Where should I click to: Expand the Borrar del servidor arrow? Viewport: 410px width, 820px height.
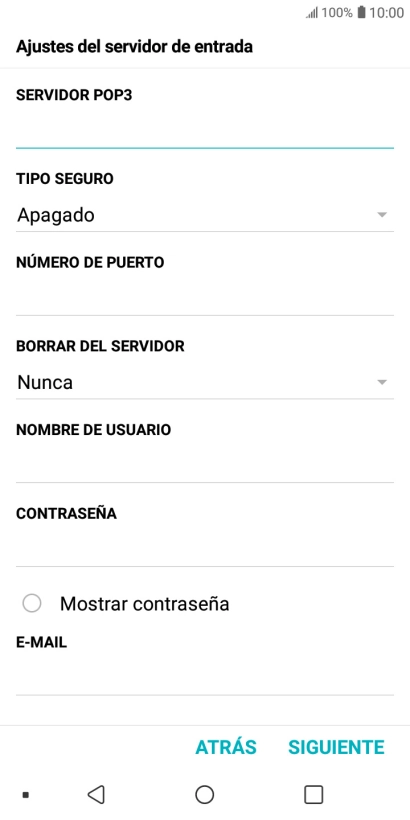coord(382,382)
